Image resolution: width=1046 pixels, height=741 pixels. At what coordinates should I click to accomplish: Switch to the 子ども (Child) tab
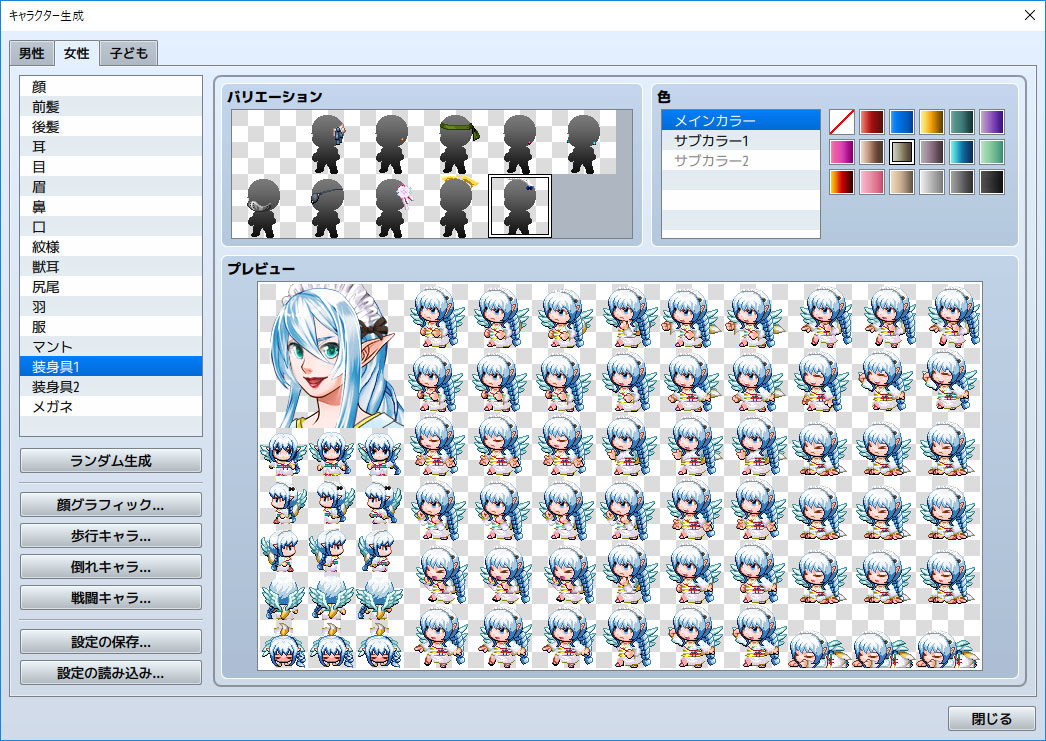[128, 53]
